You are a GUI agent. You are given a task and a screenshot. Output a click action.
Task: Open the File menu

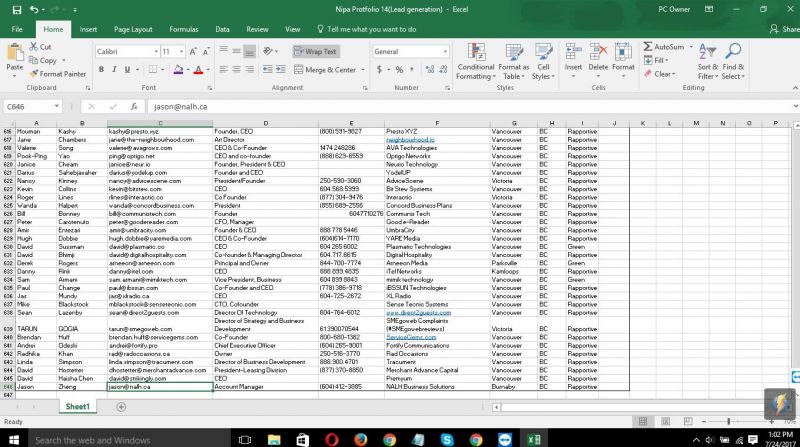pyautogui.click(x=17, y=30)
